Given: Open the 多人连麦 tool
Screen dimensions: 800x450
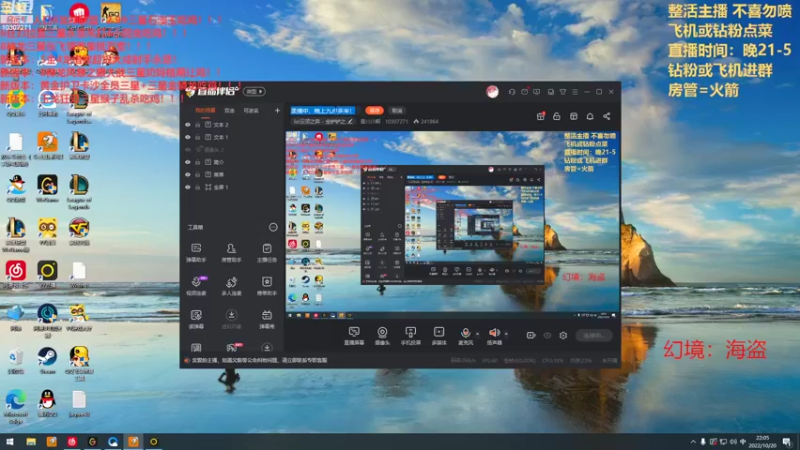Looking at the screenshot, I should (x=231, y=286).
